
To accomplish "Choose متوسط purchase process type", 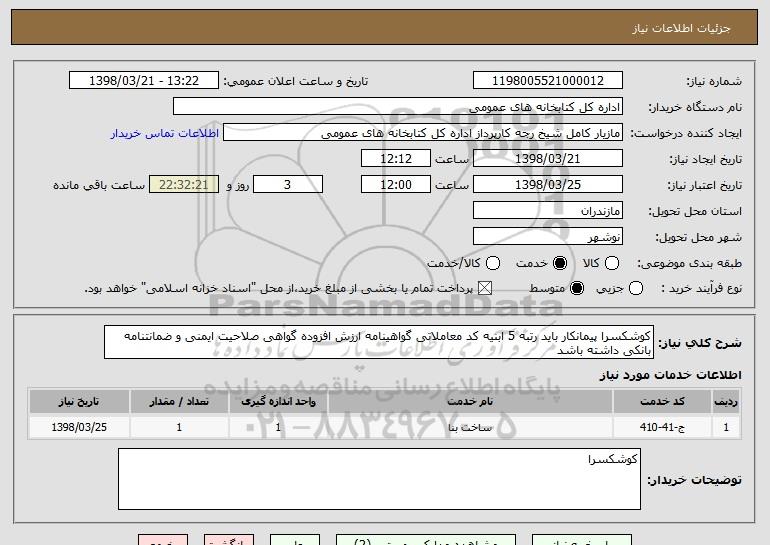I will 577,289.
